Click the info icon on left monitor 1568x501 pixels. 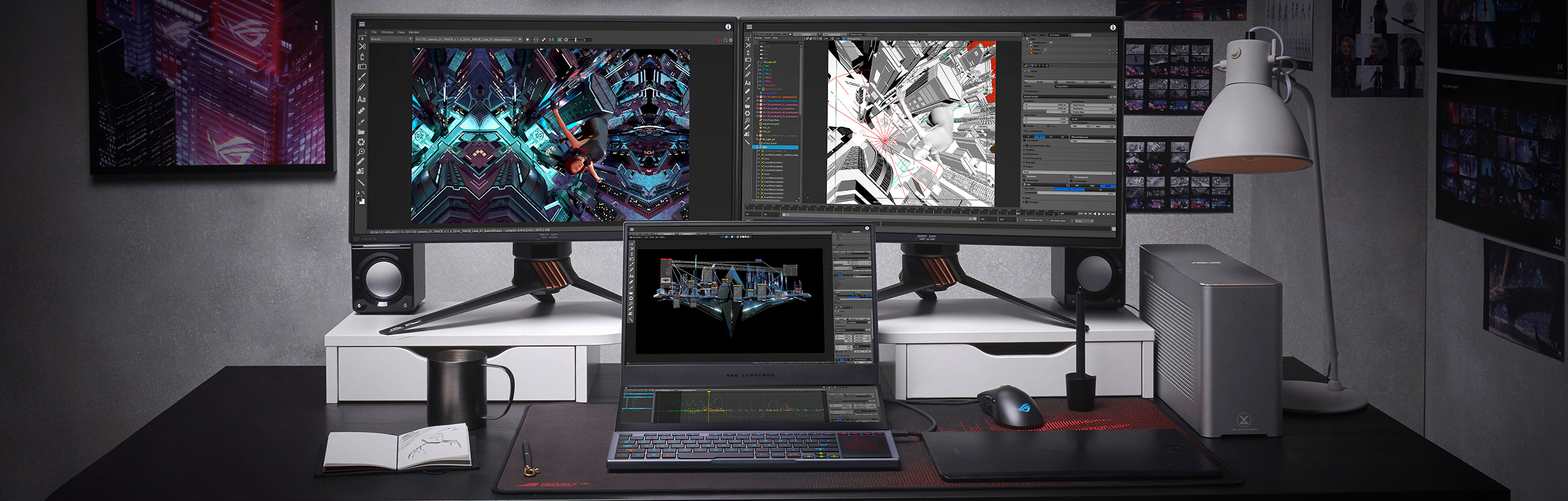pyautogui.click(x=728, y=27)
